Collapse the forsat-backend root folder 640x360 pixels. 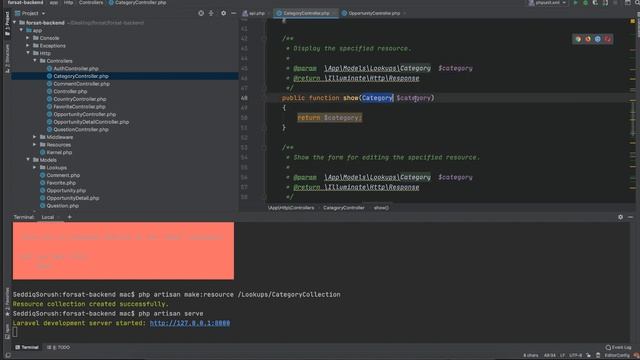15,23
